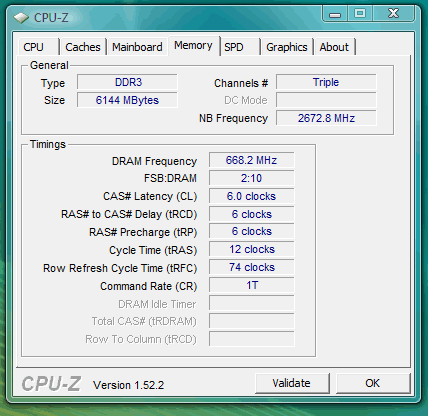Click the grayed DRAM Idle Timer label
This screenshot has width=428, height=416.
point(157,304)
